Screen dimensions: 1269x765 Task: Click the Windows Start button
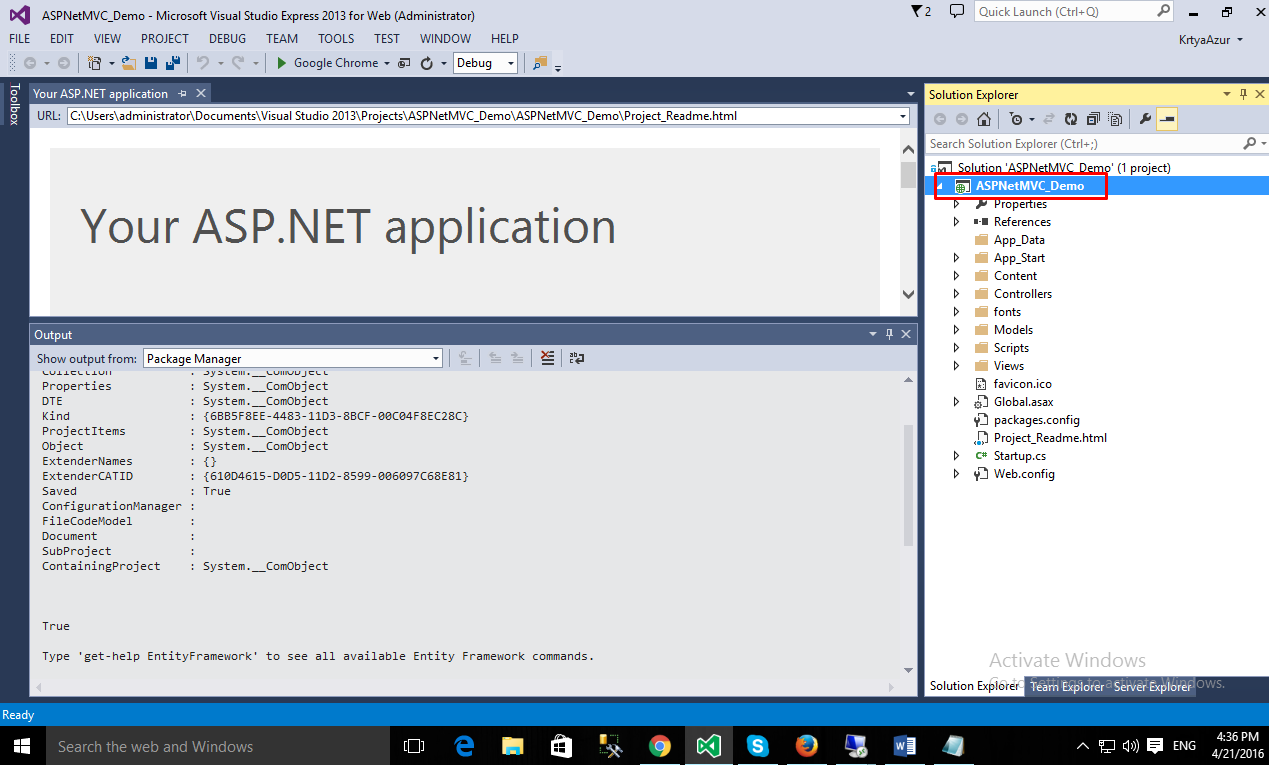[x=21, y=746]
